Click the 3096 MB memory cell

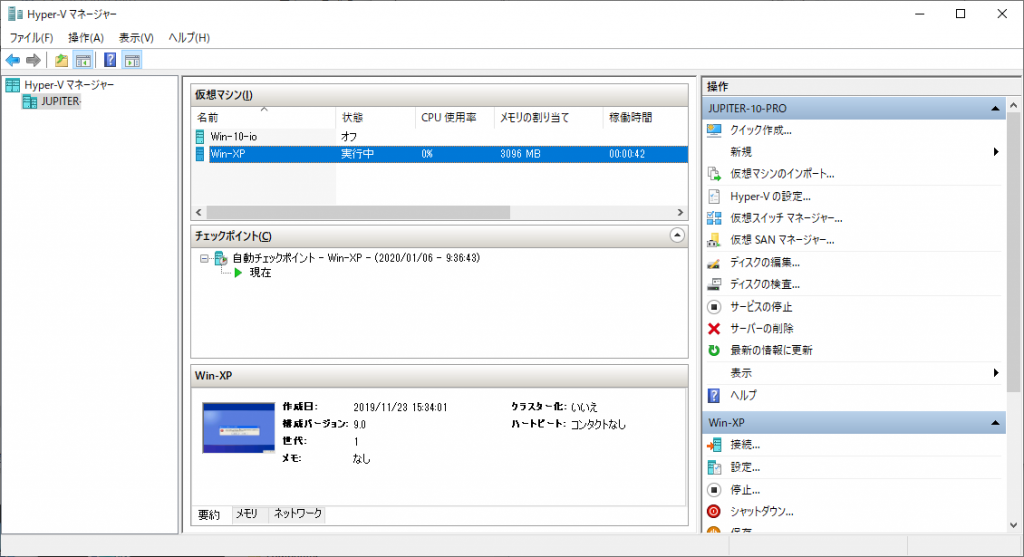(520, 154)
